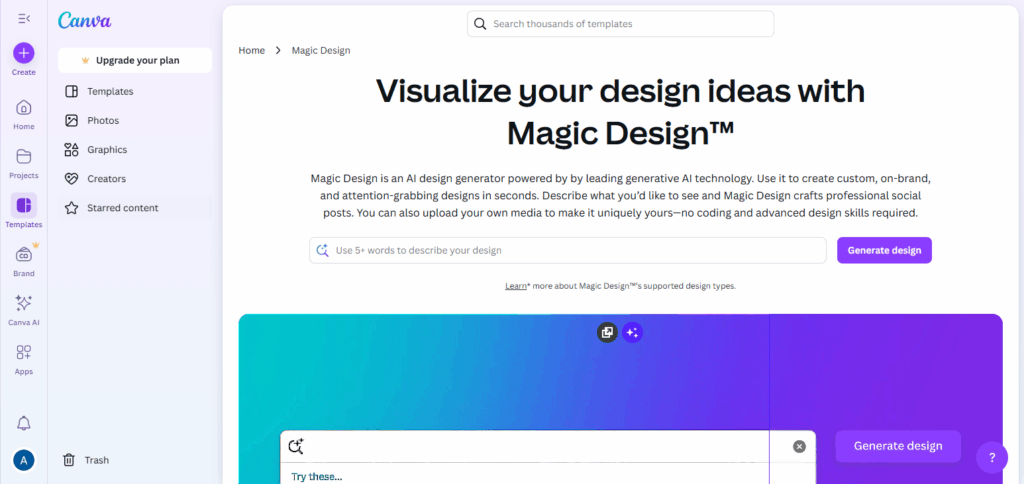Open Starred content menu entry
Viewport: 1024px width, 484px height.
tap(135, 208)
